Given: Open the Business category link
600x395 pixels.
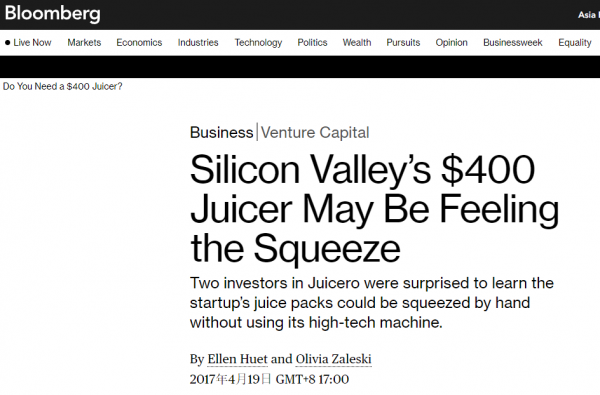Looking at the screenshot, I should (x=222, y=132).
